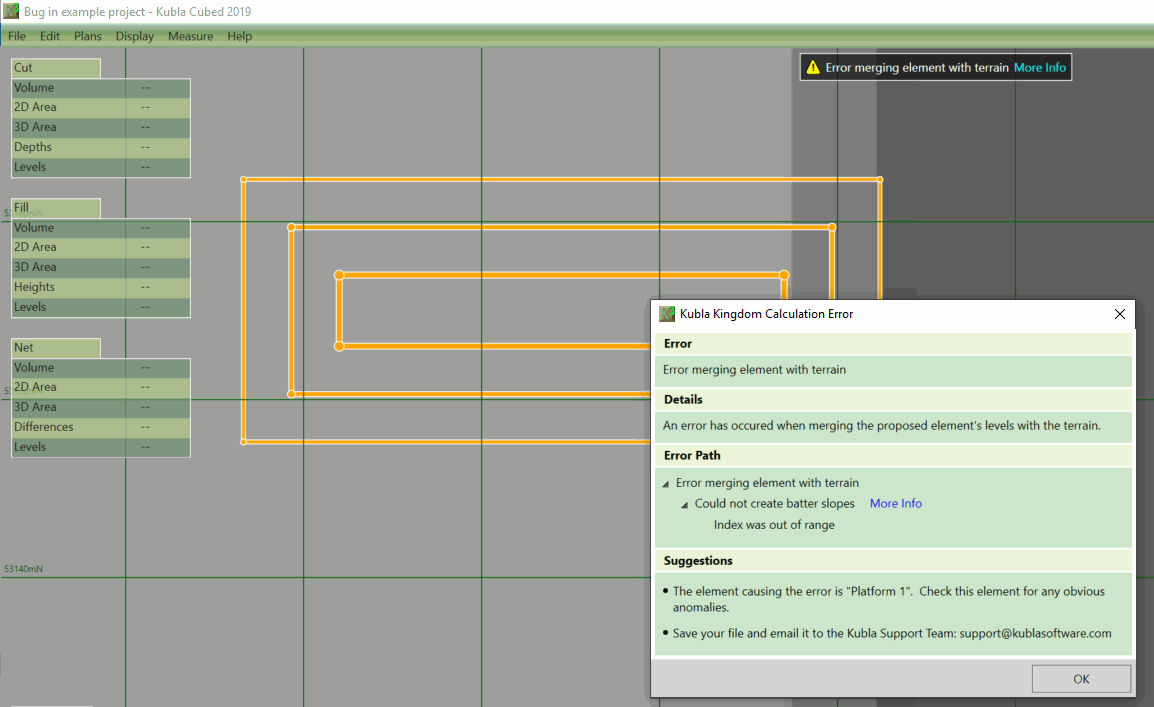Open the Plans menu

tap(88, 36)
